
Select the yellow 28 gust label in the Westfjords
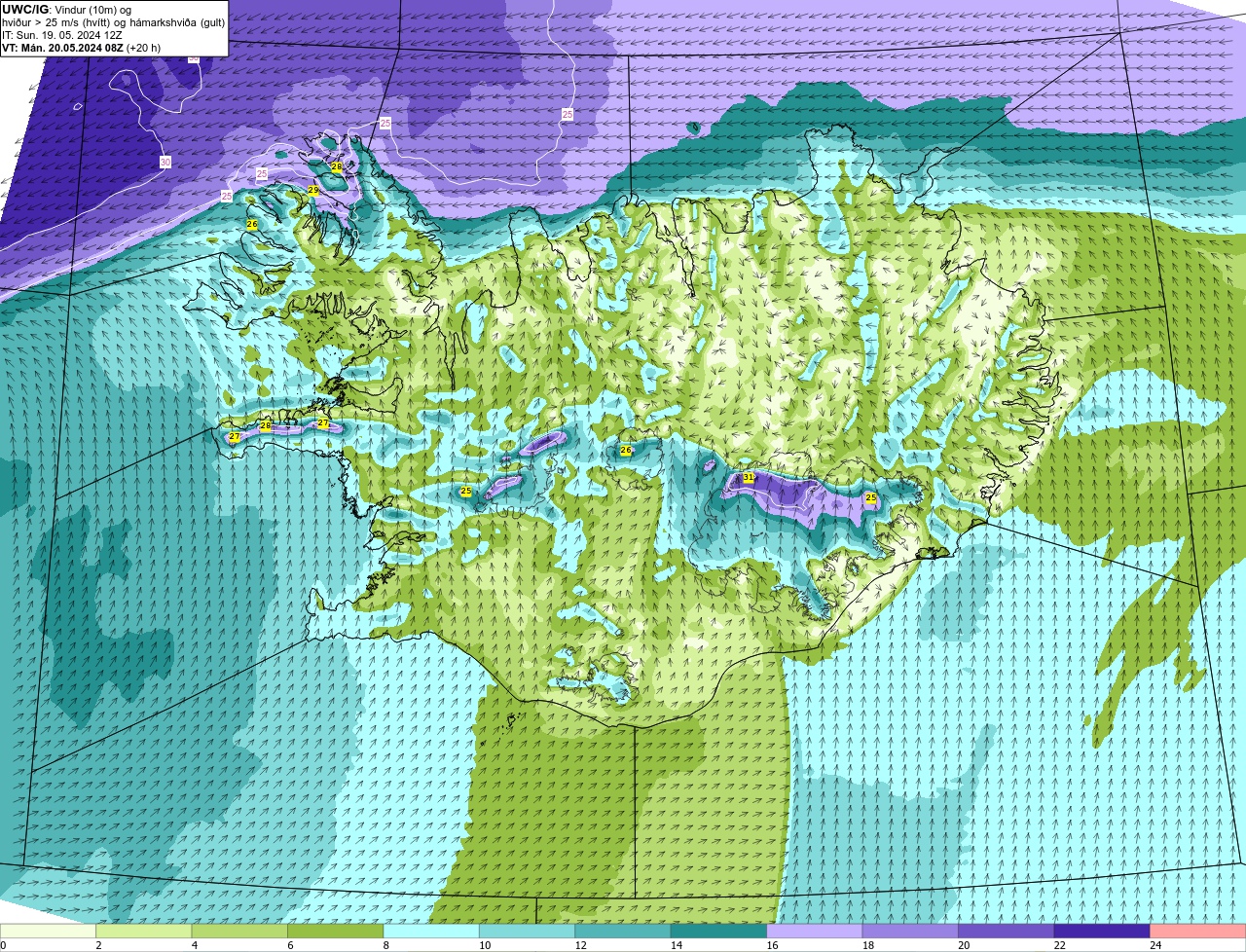click(337, 167)
